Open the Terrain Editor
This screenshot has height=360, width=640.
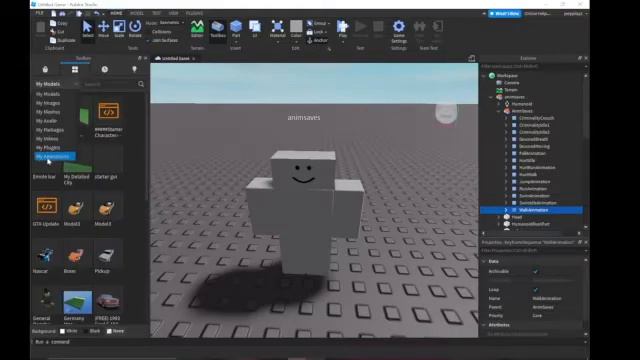tap(197, 29)
